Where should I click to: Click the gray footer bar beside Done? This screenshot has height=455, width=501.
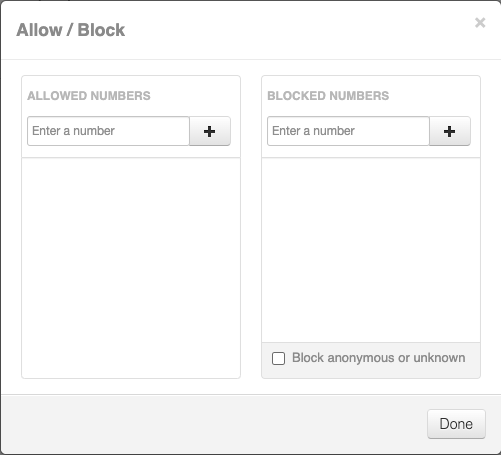(x=213, y=424)
